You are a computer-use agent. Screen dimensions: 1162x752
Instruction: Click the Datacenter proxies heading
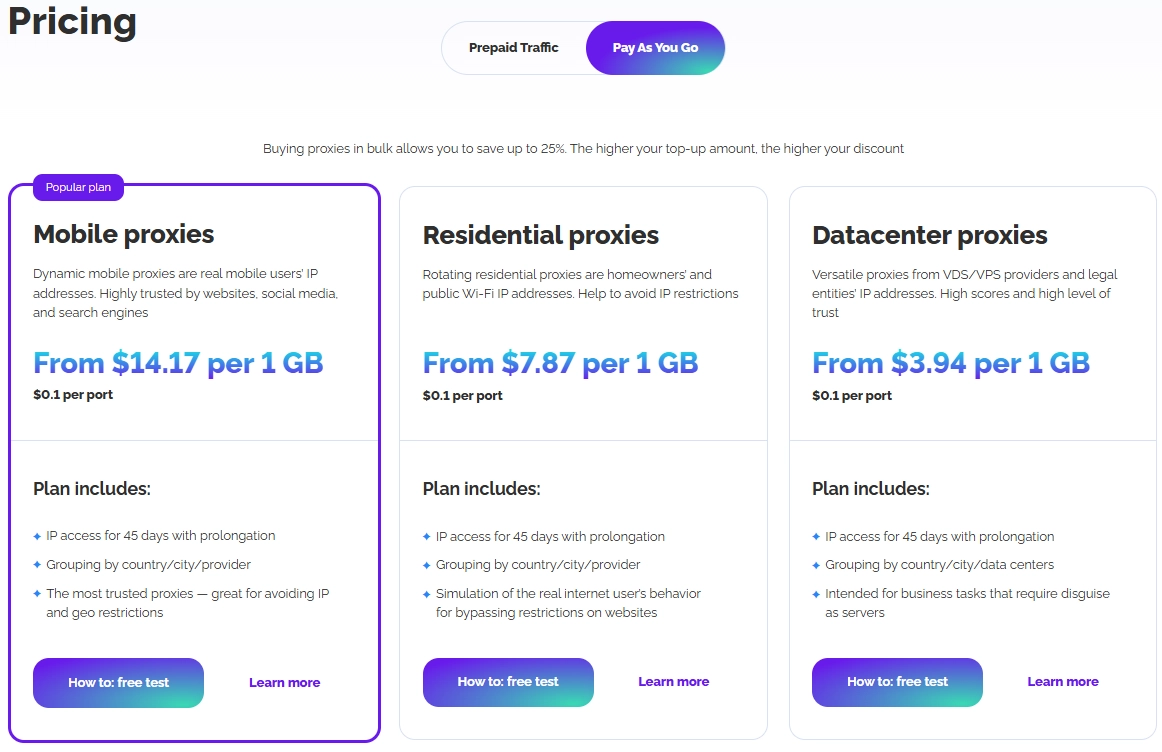pyautogui.click(x=929, y=236)
